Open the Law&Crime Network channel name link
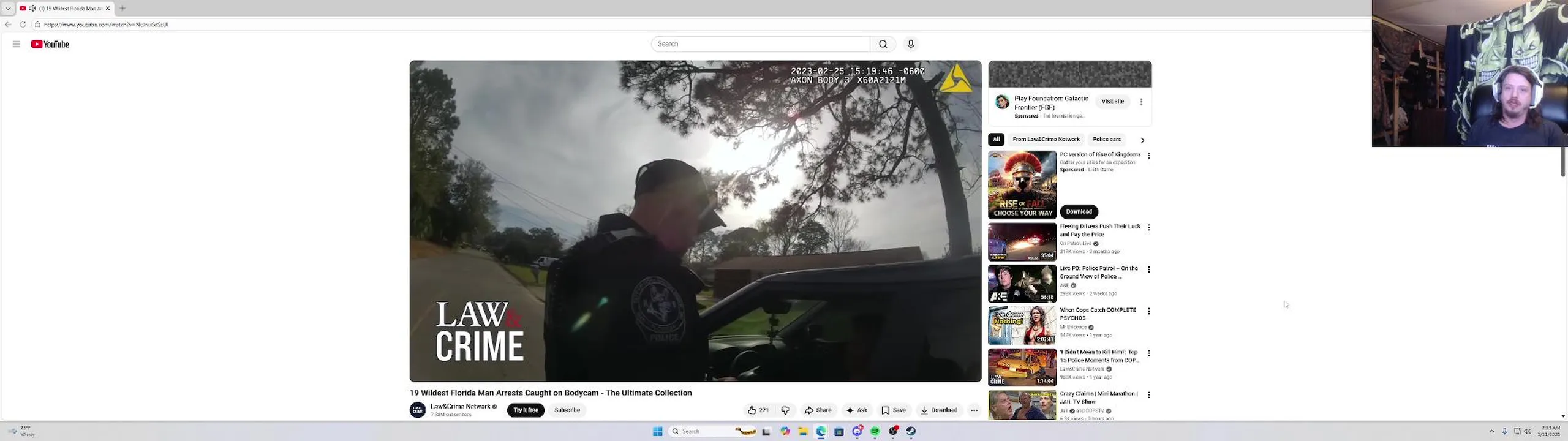This screenshot has width=1568, height=441. [x=461, y=406]
